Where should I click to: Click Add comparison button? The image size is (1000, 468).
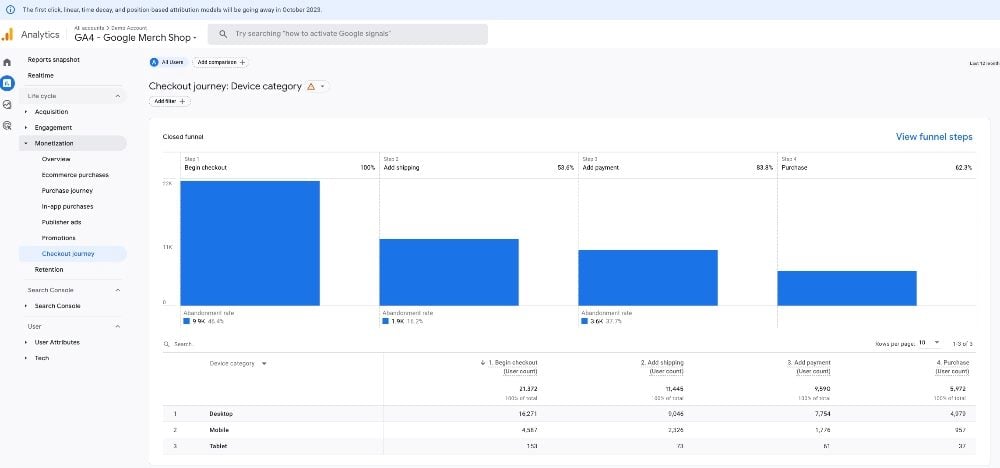(221, 62)
